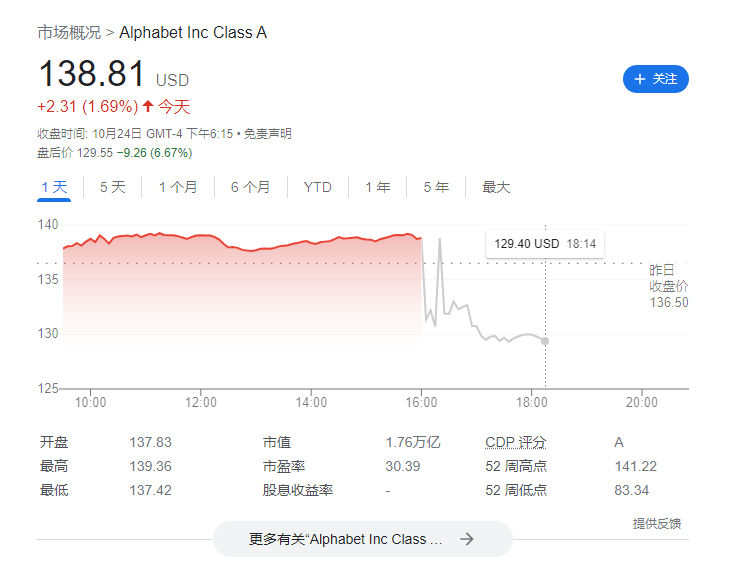Select the gray dot marker on the chart
Screen dimensions: 739x587
(x=545, y=341)
